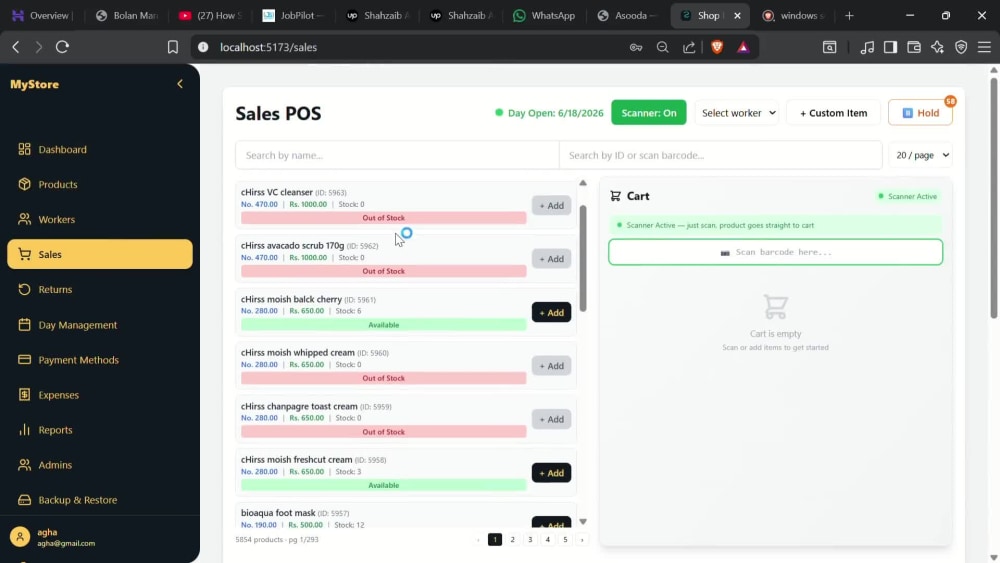
Task: Click Add for cHirss moish whipped cream
Action: click(x=552, y=366)
